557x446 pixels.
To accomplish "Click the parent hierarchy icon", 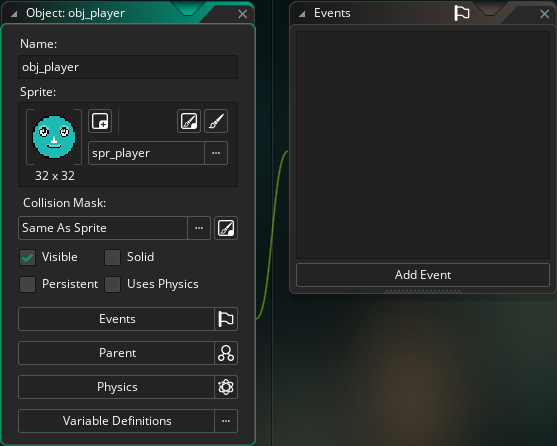I will [226, 353].
